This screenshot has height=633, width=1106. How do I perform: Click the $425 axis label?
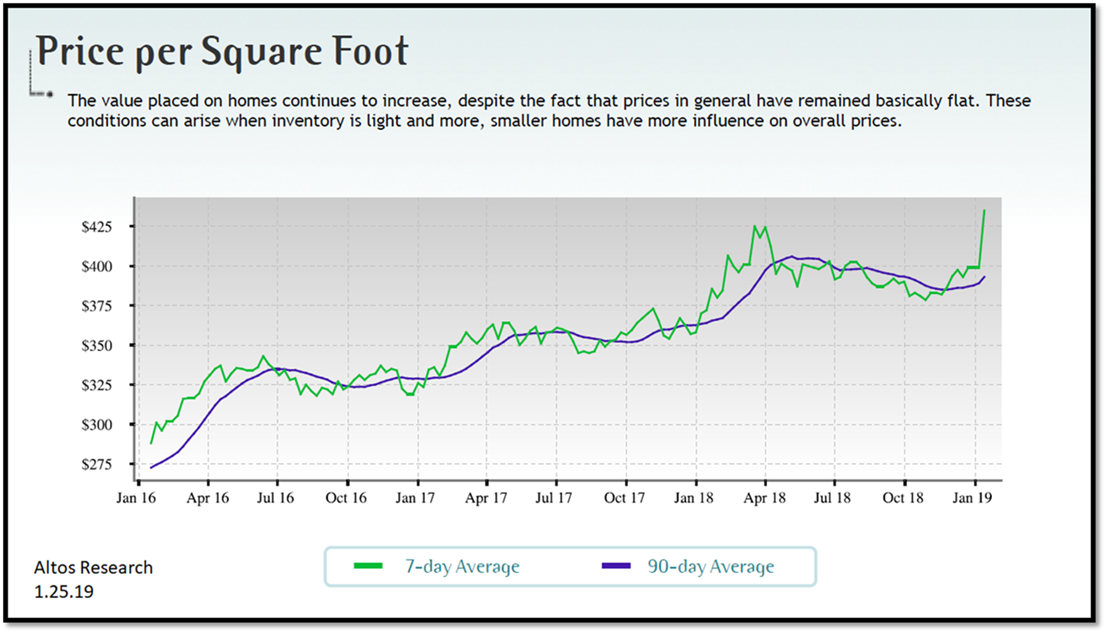pyautogui.click(x=98, y=227)
